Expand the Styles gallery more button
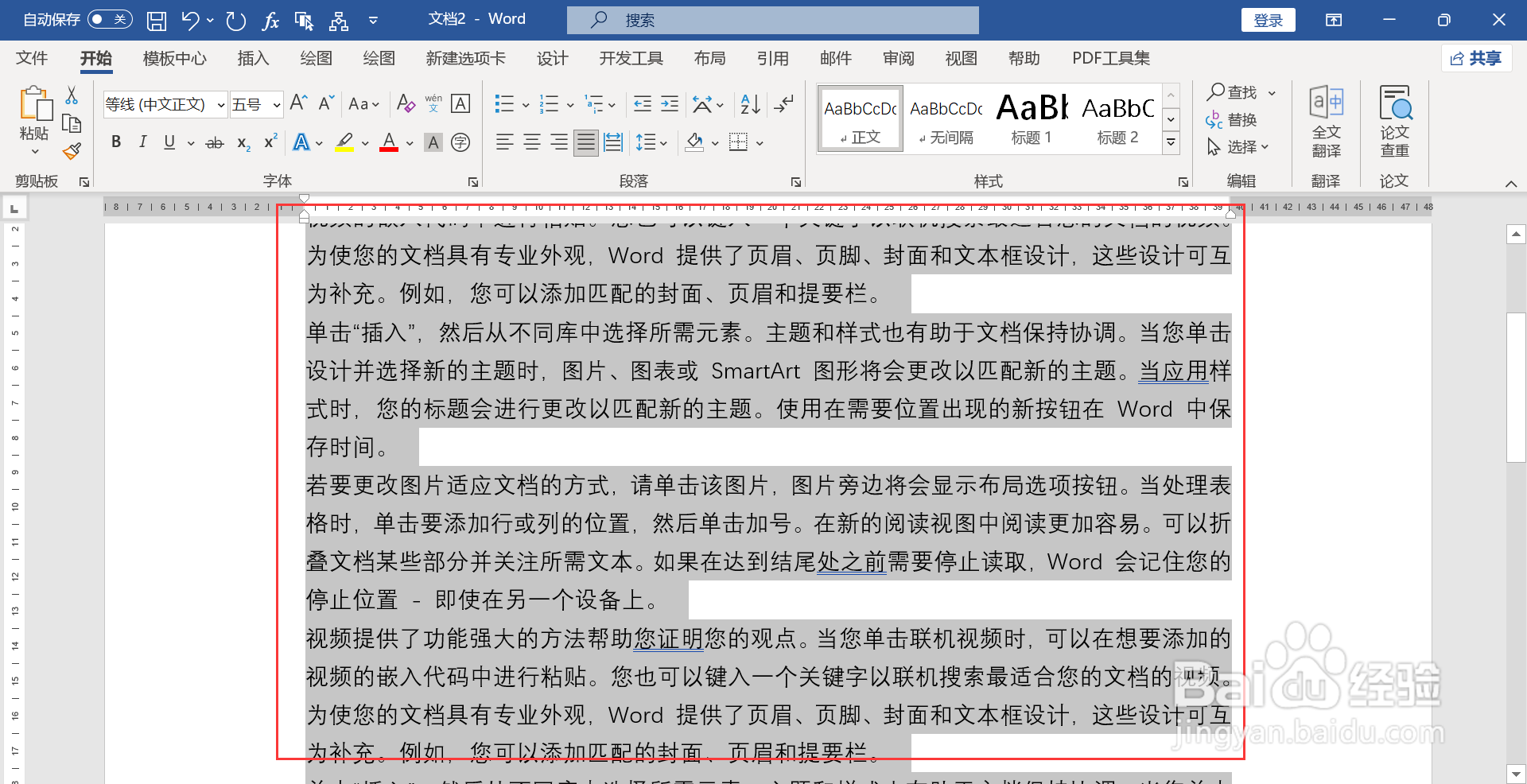This screenshot has width=1527, height=784. (x=1171, y=143)
